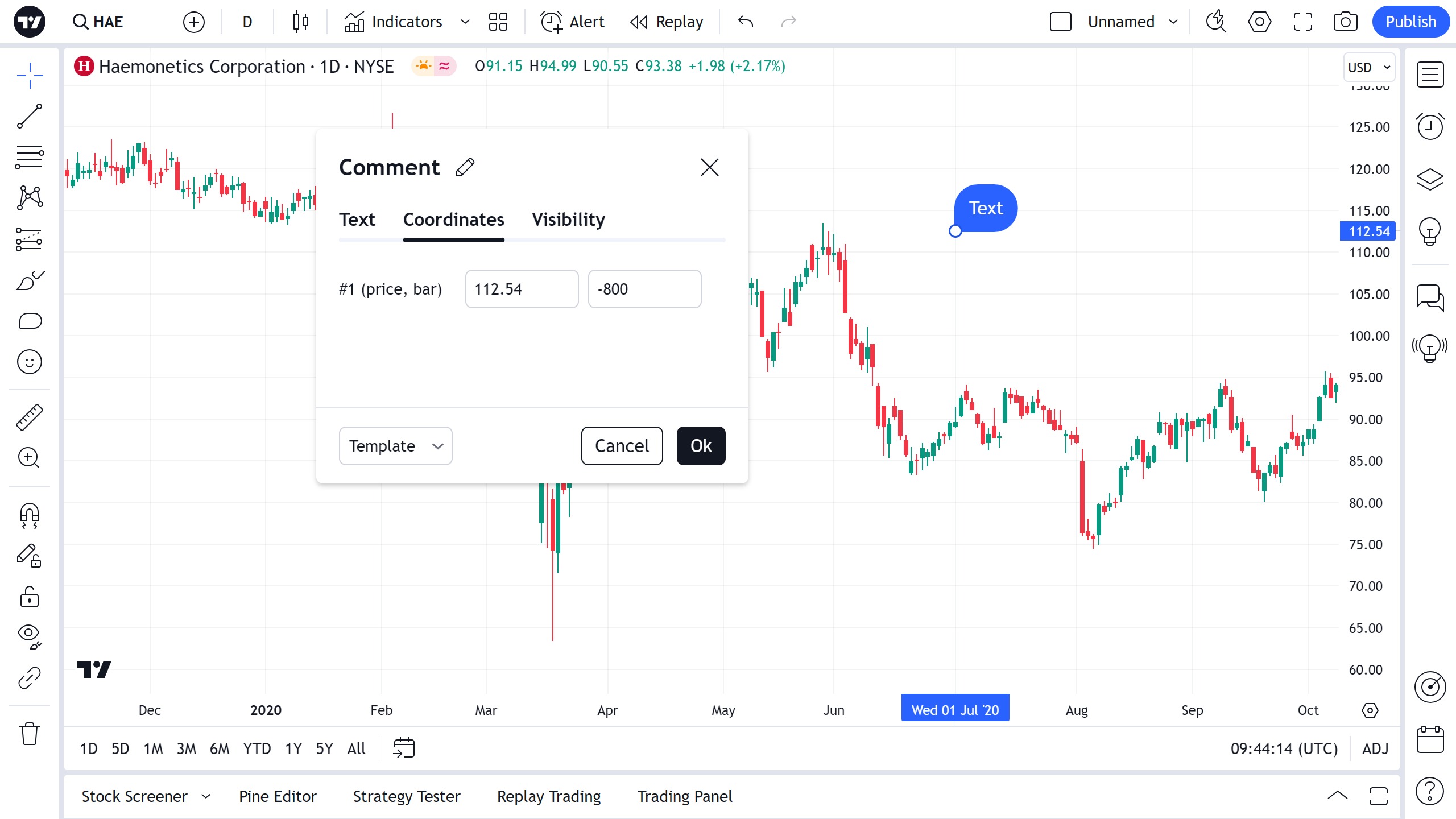The height and width of the screenshot is (819, 1456).
Task: Take a chart snapshot with camera icon
Action: coord(1345,22)
